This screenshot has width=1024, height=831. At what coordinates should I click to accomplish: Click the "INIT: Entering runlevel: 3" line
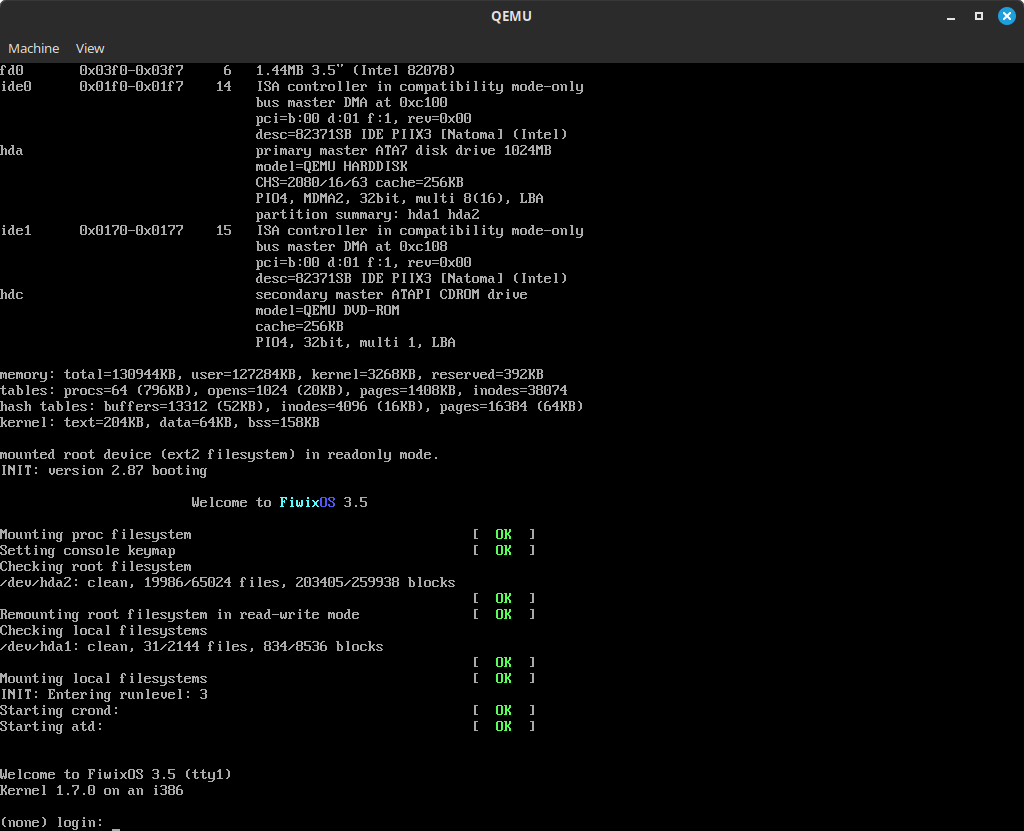(x=104, y=694)
